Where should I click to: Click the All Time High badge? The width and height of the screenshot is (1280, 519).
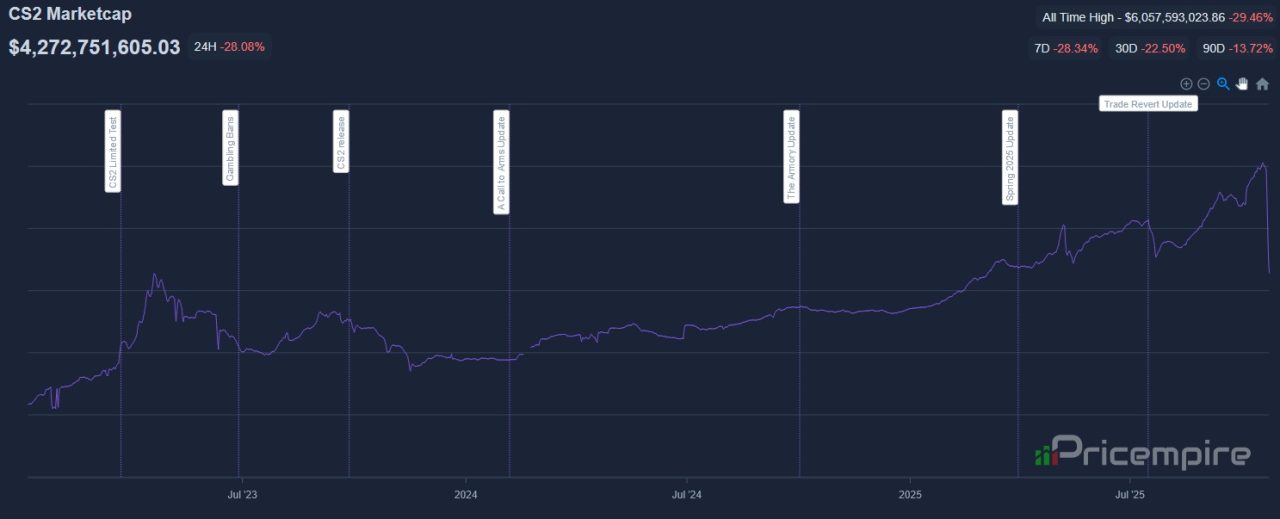(1155, 17)
